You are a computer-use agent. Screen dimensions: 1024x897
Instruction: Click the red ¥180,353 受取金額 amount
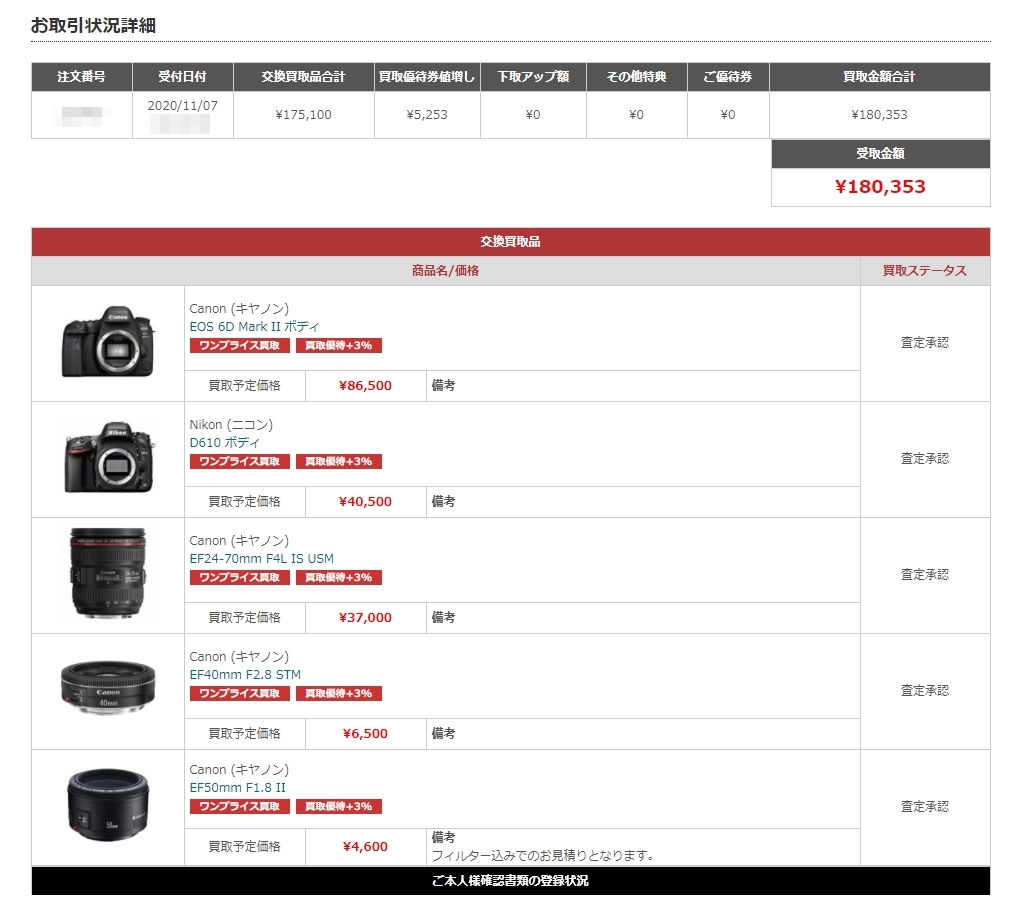coord(880,187)
